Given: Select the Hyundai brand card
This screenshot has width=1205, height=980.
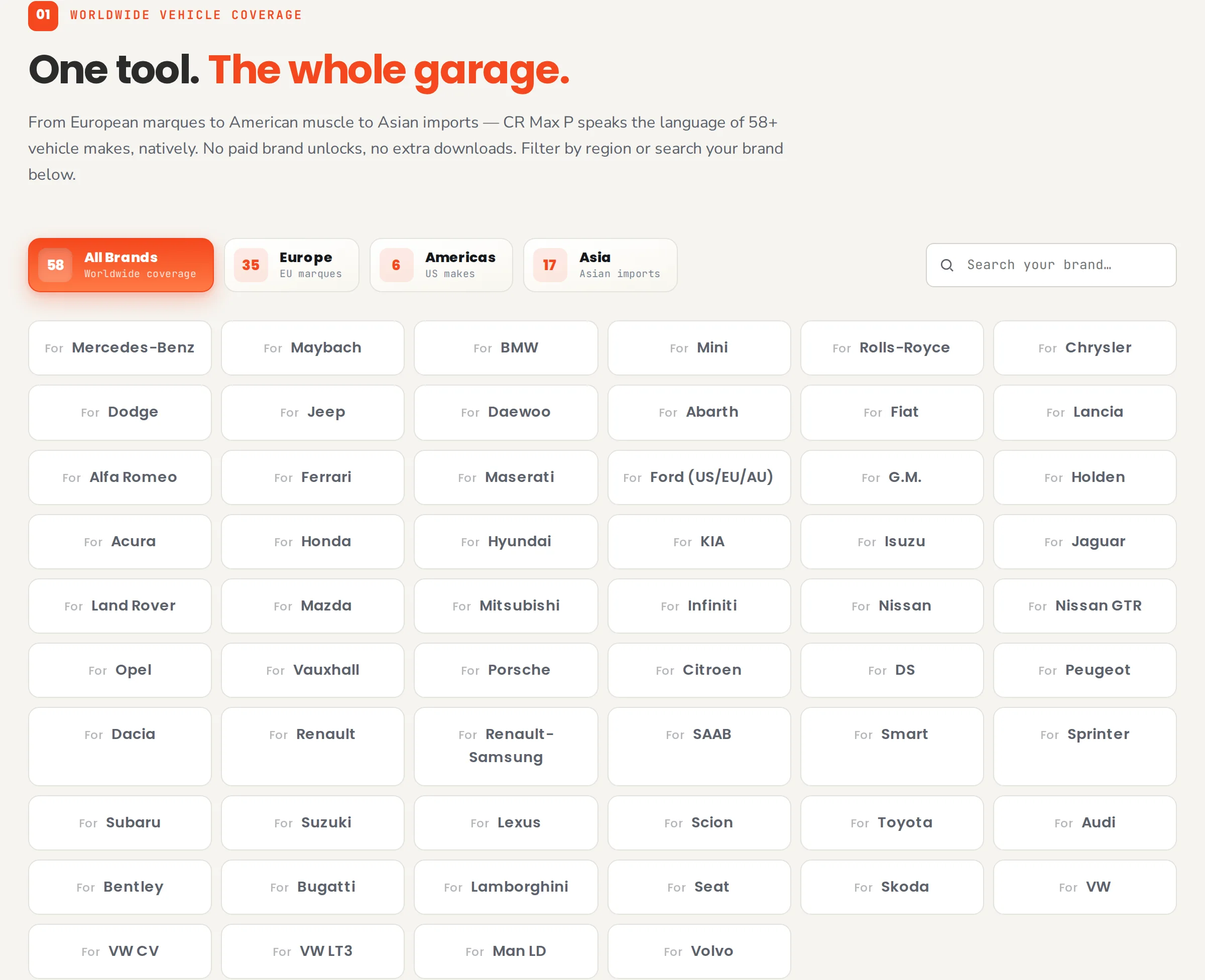Looking at the screenshot, I should tap(506, 541).
